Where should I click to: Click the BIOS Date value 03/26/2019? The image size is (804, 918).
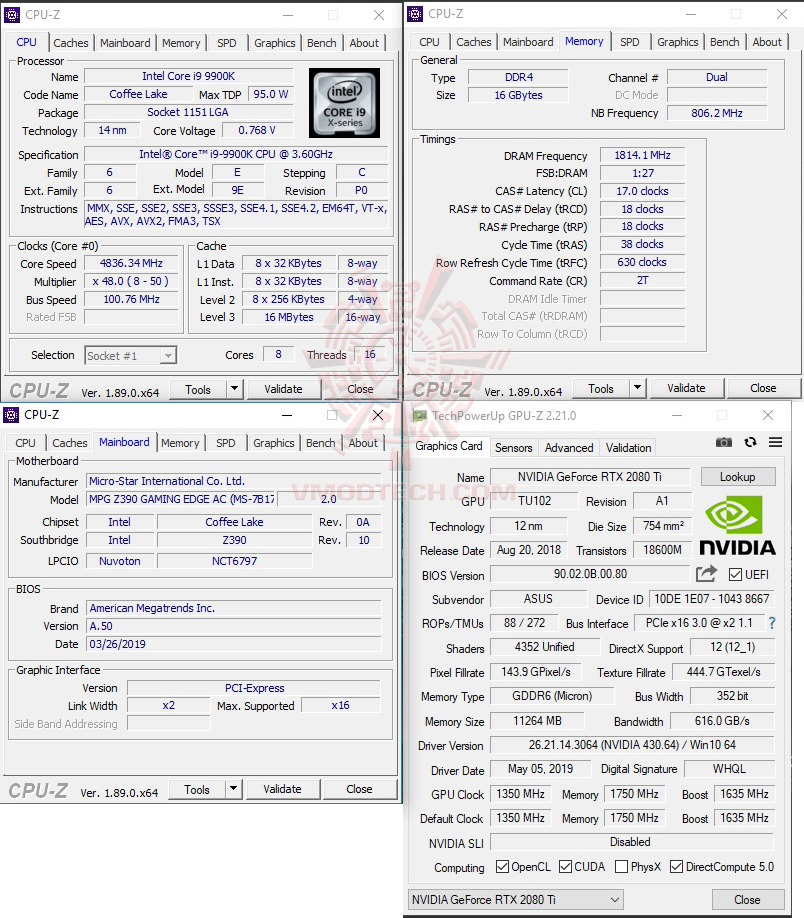tap(234, 644)
